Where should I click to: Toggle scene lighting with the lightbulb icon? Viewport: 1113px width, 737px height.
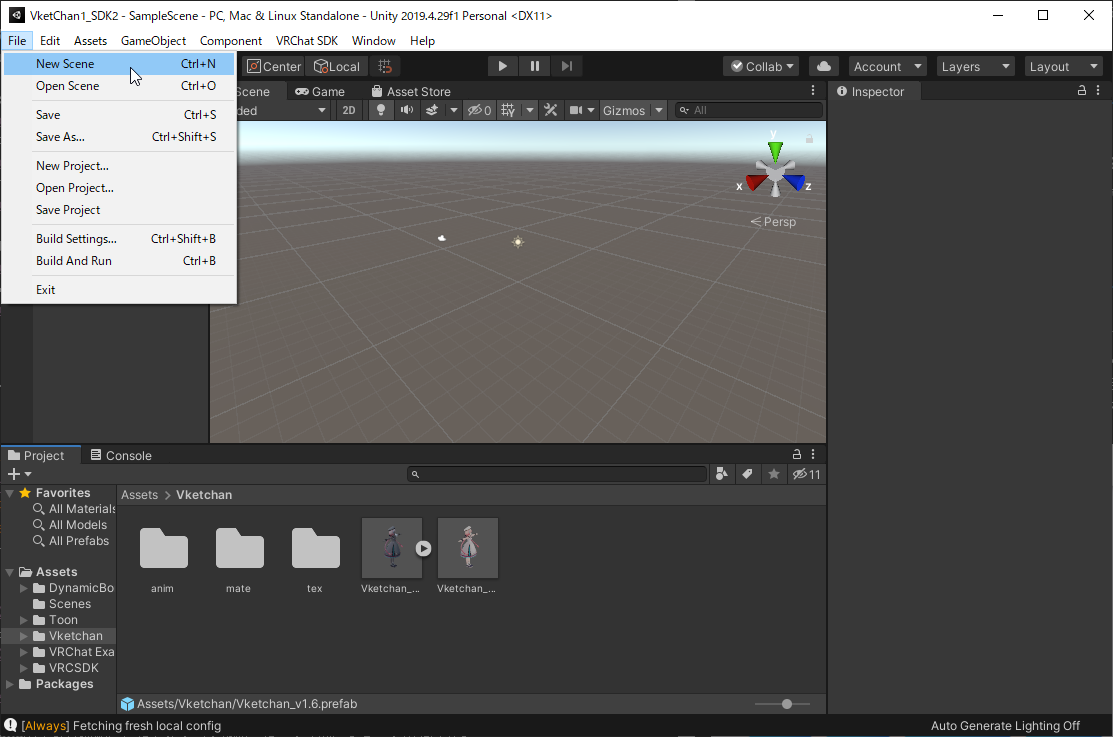[x=380, y=110]
